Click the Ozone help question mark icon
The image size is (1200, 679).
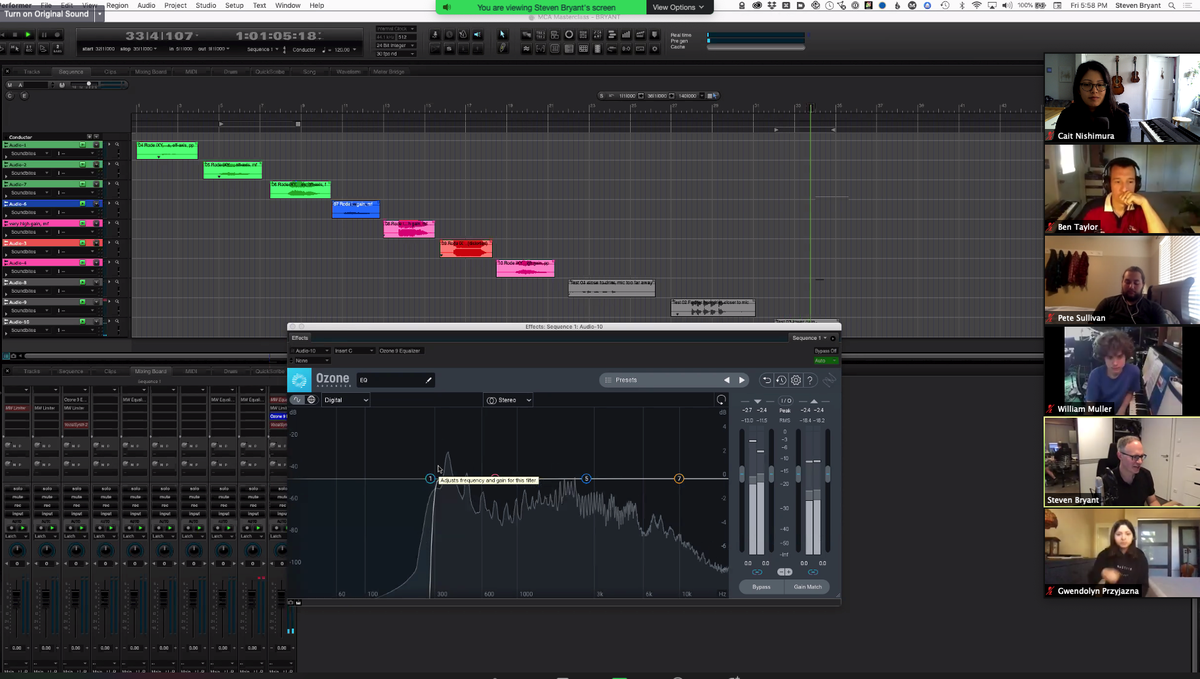click(810, 380)
